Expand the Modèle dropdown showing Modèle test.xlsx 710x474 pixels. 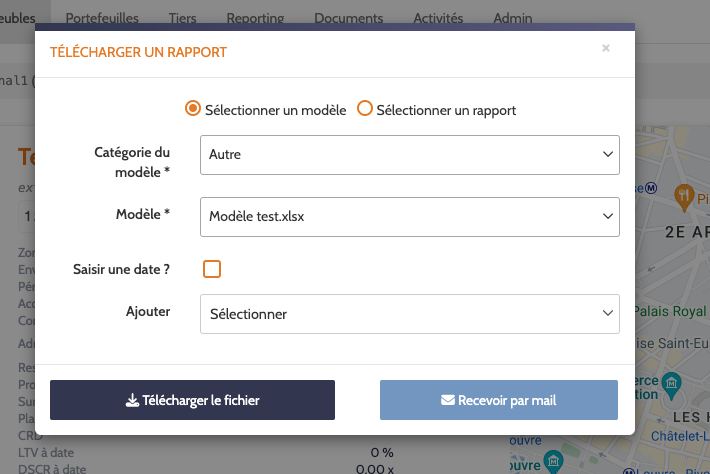pyautogui.click(x=410, y=216)
